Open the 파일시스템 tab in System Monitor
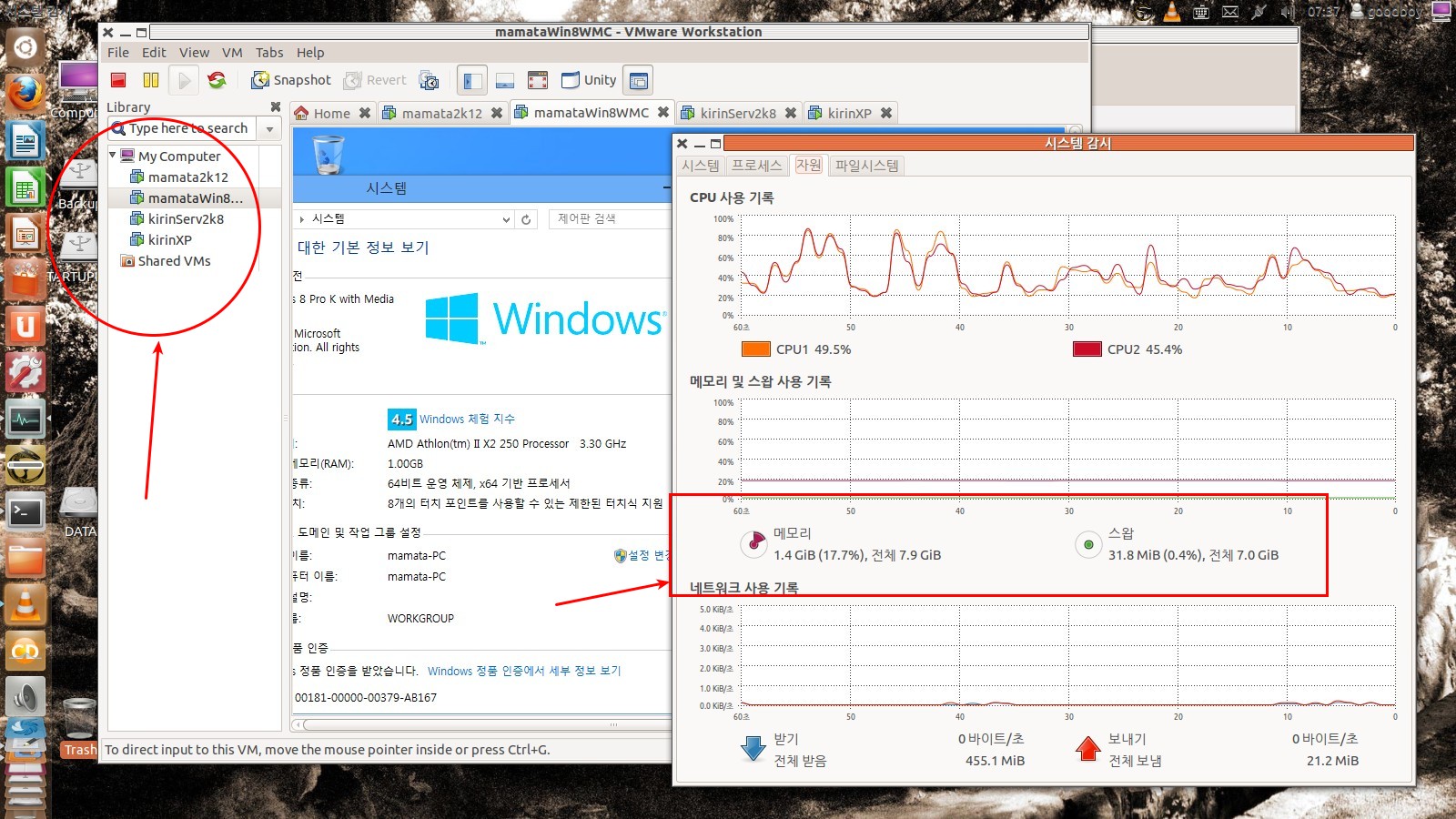 point(867,166)
